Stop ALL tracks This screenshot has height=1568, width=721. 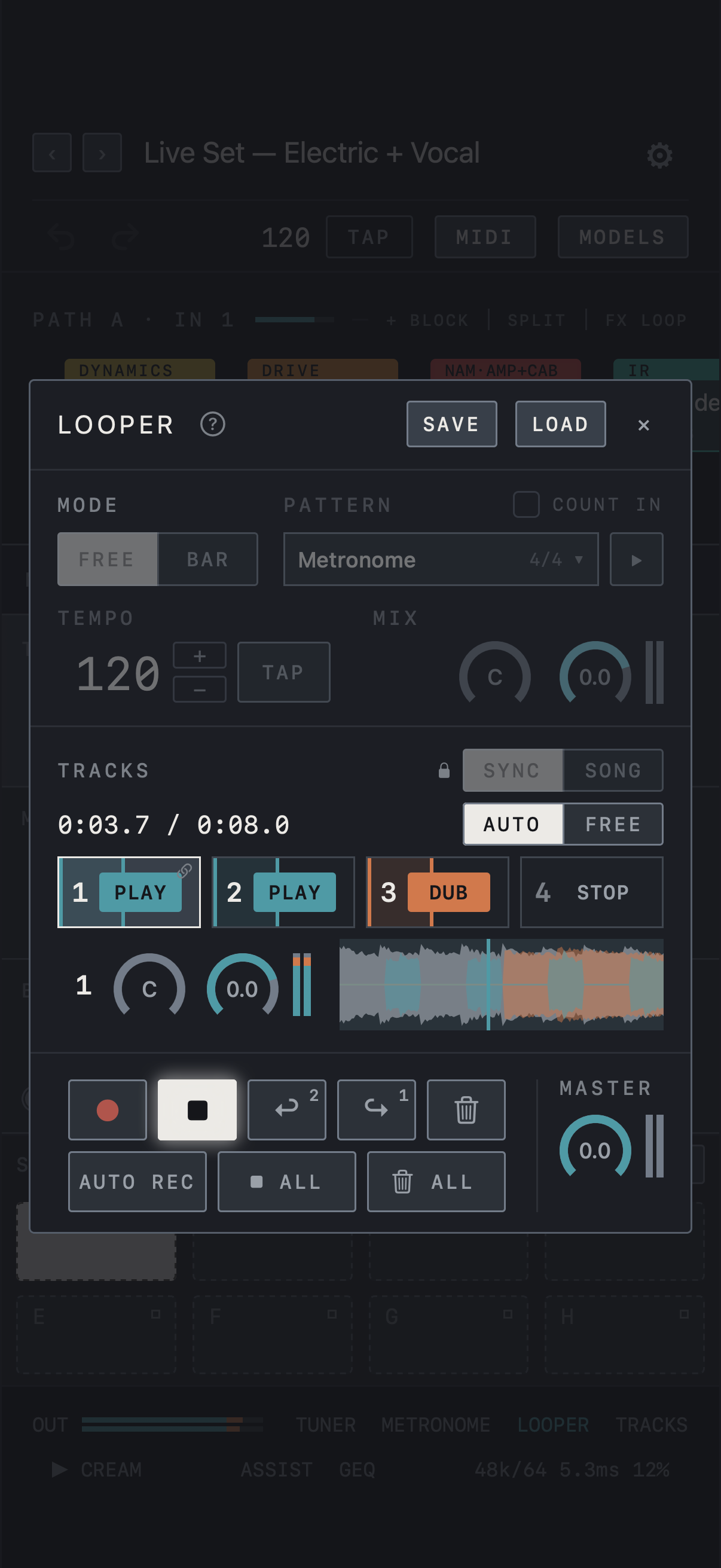(287, 1182)
